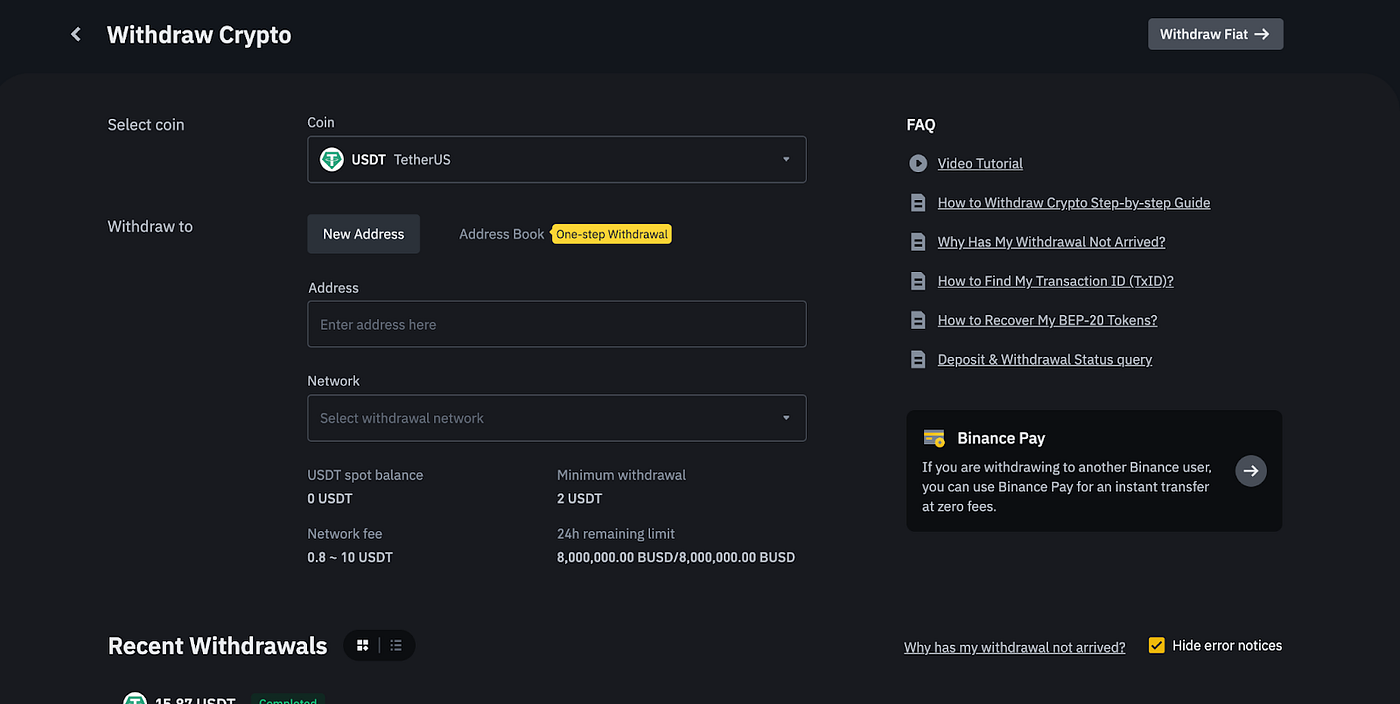Click the Recent Withdrawals heading
The width and height of the screenshot is (1400, 704).
click(217, 646)
